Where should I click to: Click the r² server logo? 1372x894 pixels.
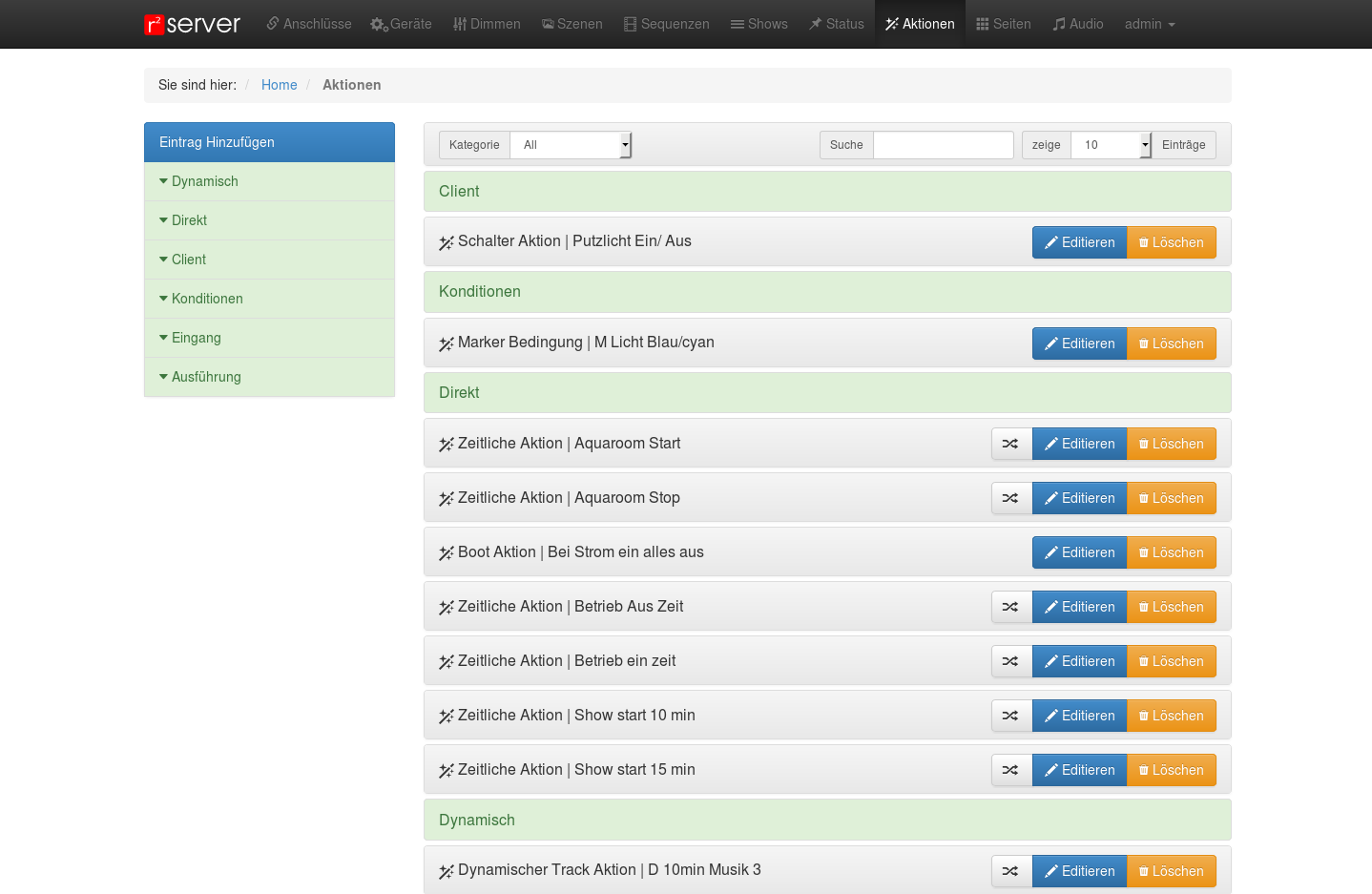click(192, 24)
